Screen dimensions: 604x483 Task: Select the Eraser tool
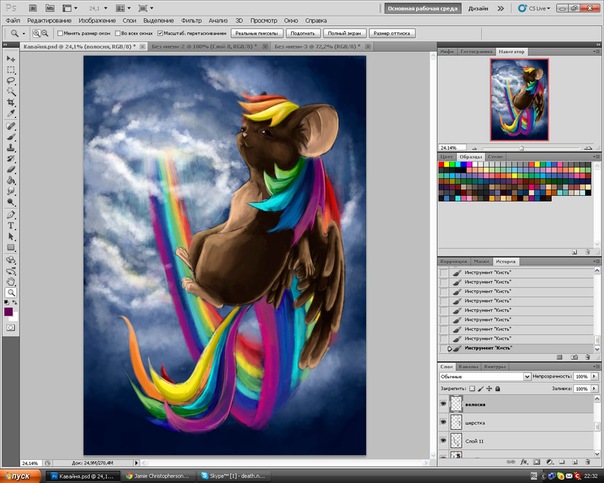pyautogui.click(x=11, y=169)
